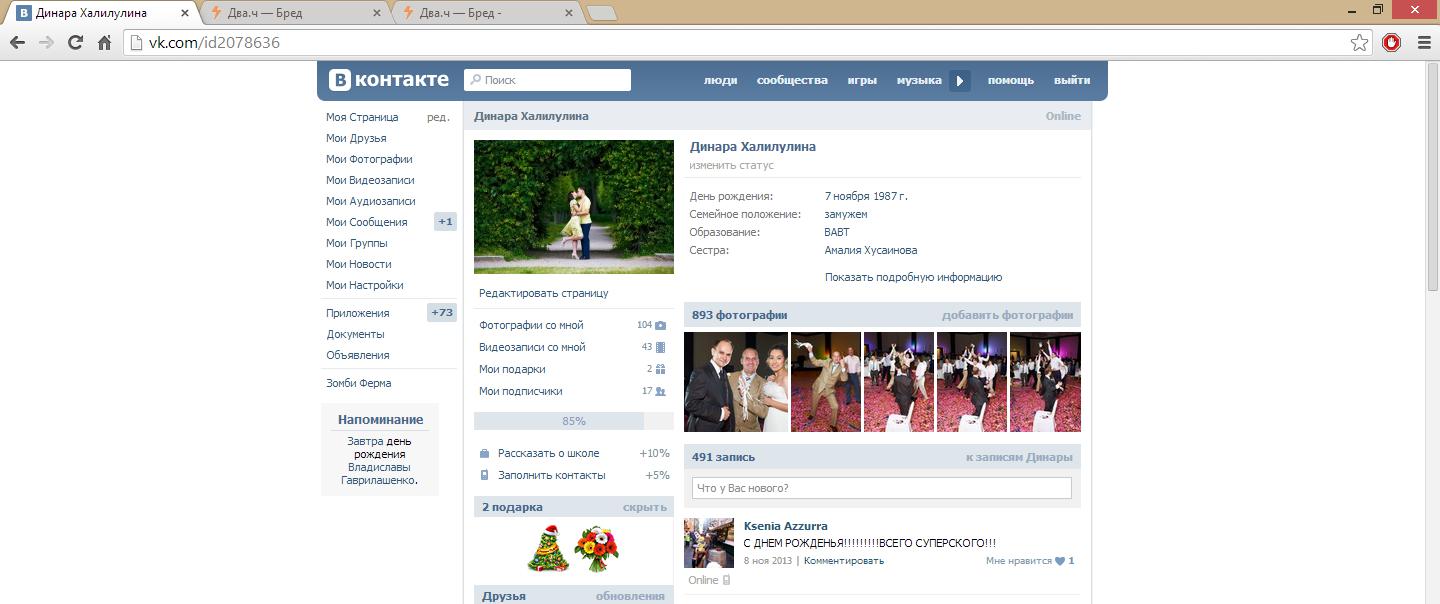The width and height of the screenshot is (1440, 604).
Task: Open Мои Сообщения in left sidebar
Action: click(366, 222)
